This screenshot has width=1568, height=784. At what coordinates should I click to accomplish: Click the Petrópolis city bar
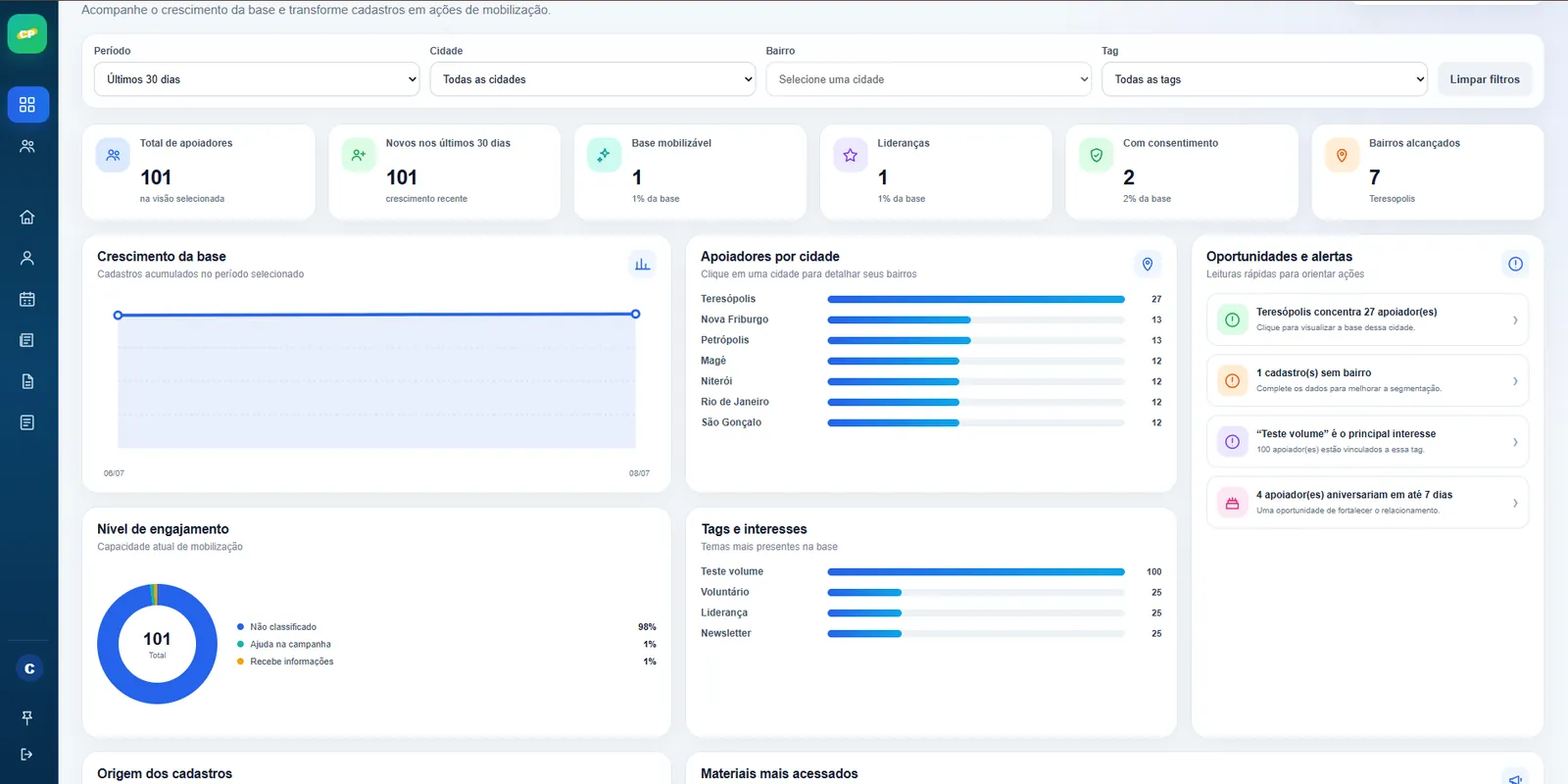[975, 340]
